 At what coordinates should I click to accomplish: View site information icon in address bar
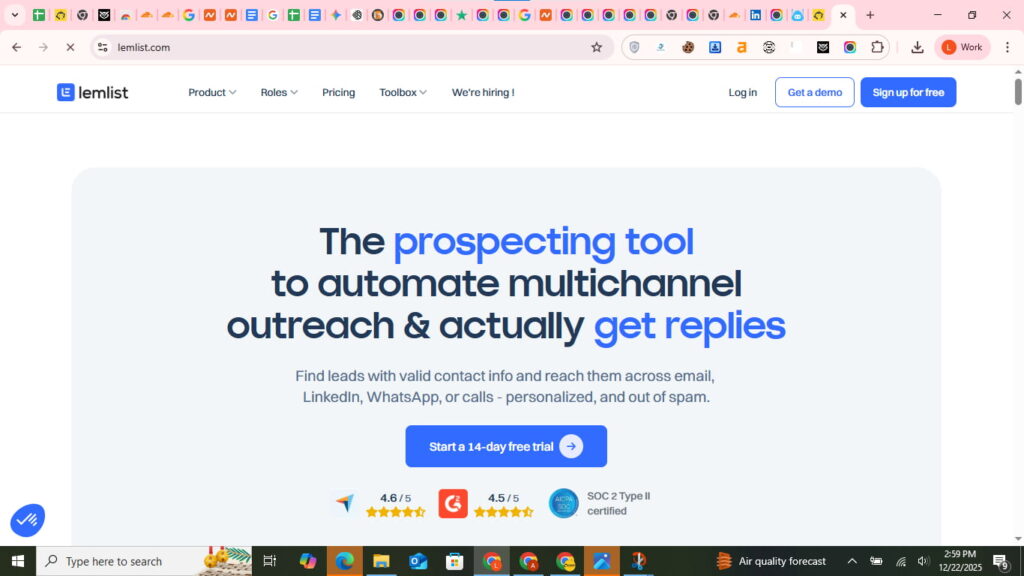click(x=102, y=47)
